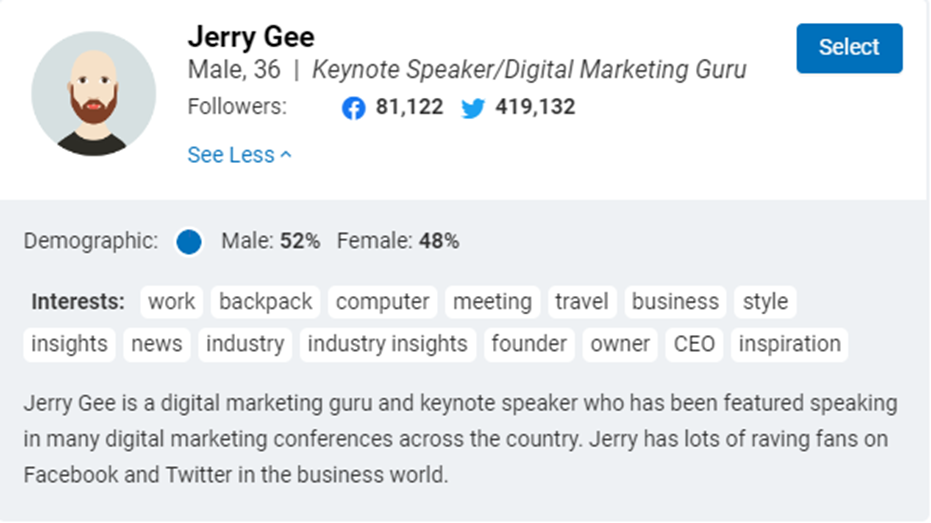Click the blue demographic pie chart
Image resolution: width=931 pixels, height=523 pixels.
point(189,242)
